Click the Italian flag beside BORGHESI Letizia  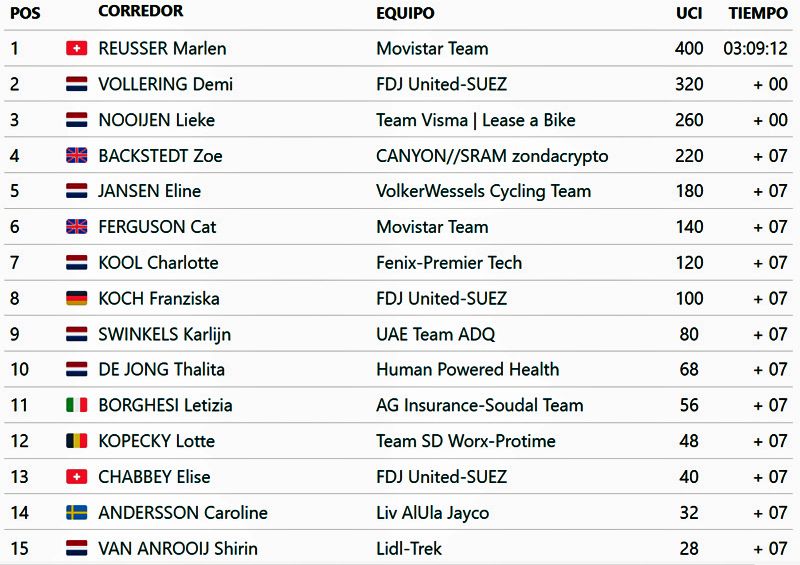pos(76,406)
